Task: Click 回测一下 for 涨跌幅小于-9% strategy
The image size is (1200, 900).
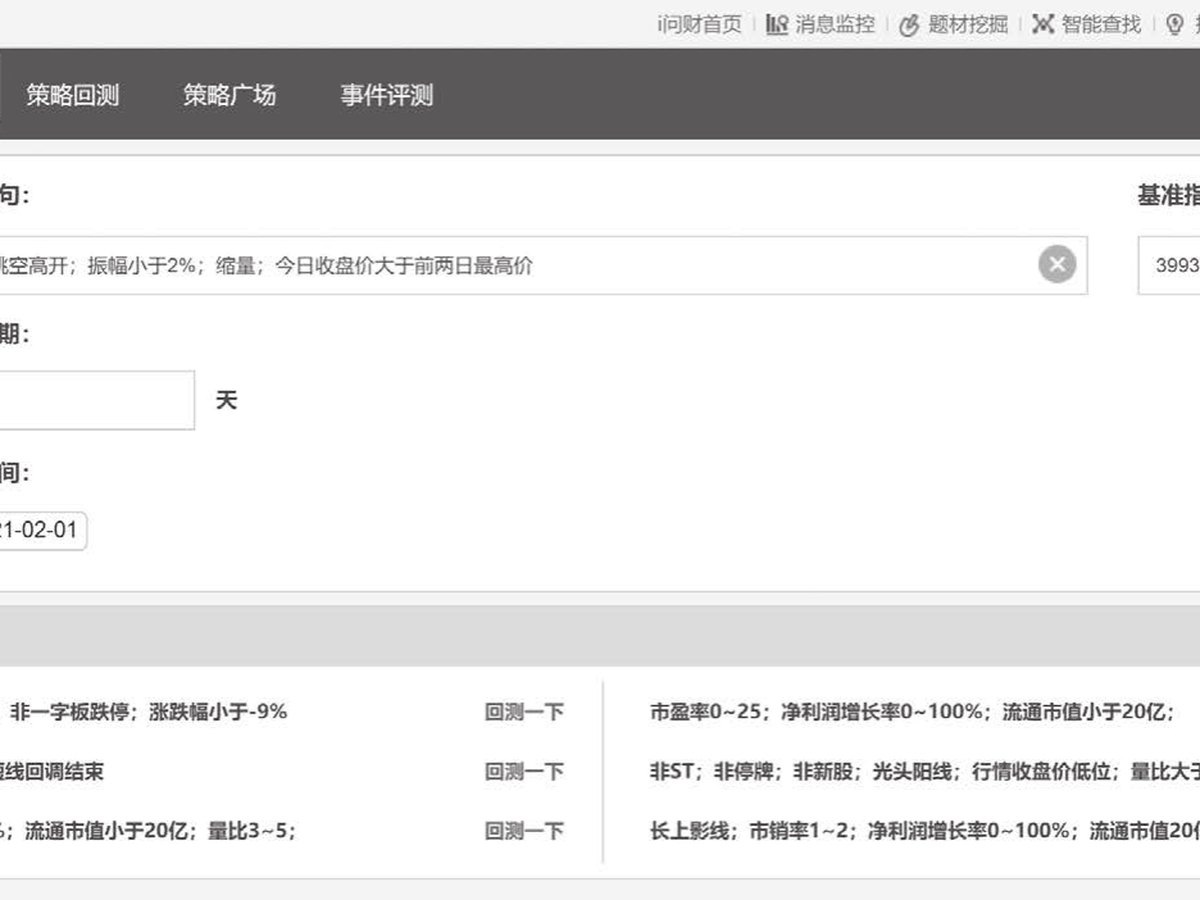Action: pyautogui.click(x=524, y=712)
